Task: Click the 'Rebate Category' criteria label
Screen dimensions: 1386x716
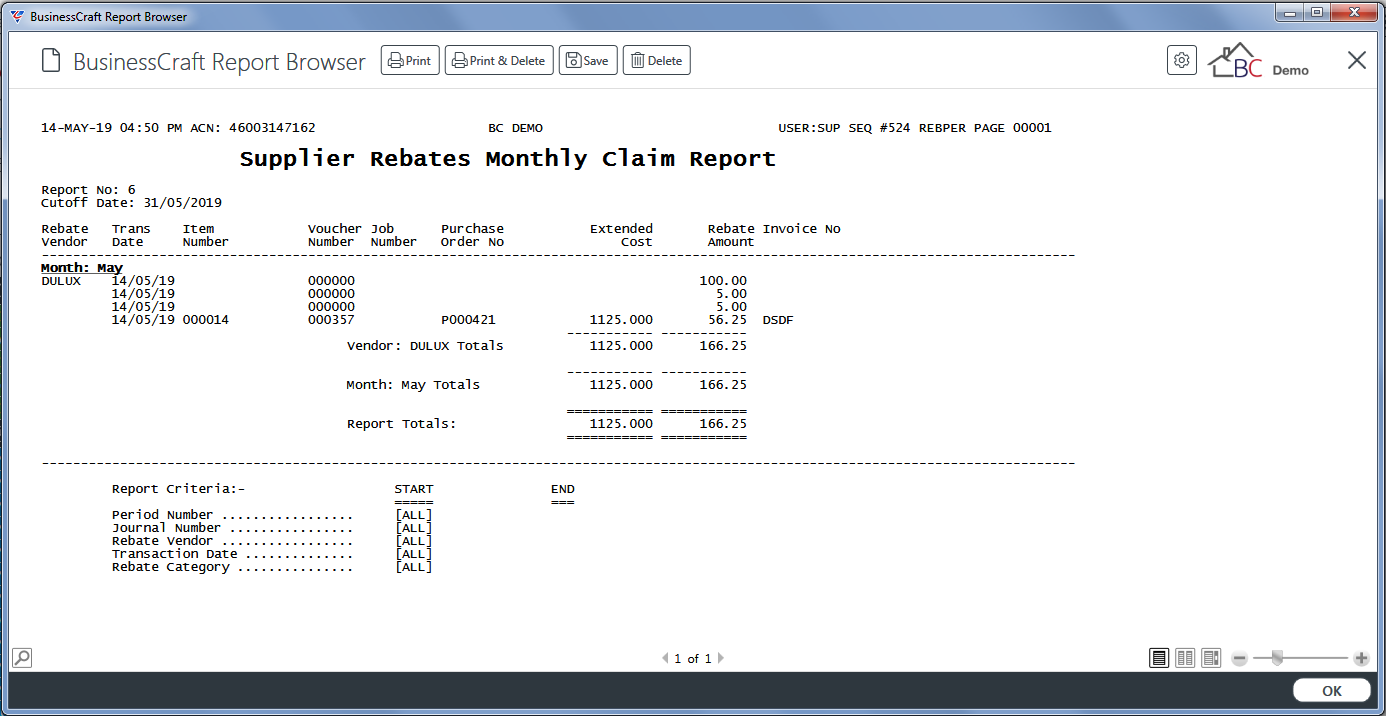Action: click(171, 567)
